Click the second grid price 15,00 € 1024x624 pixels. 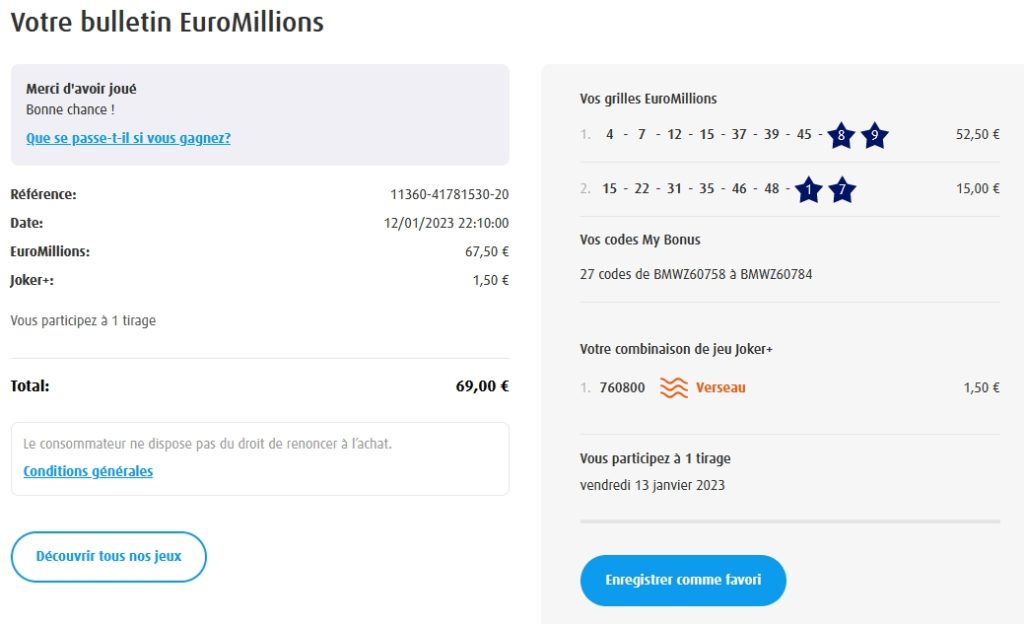977,189
